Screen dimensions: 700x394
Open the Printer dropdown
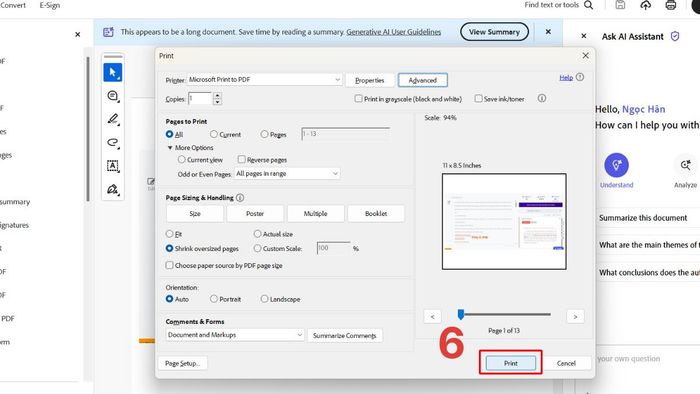265,79
